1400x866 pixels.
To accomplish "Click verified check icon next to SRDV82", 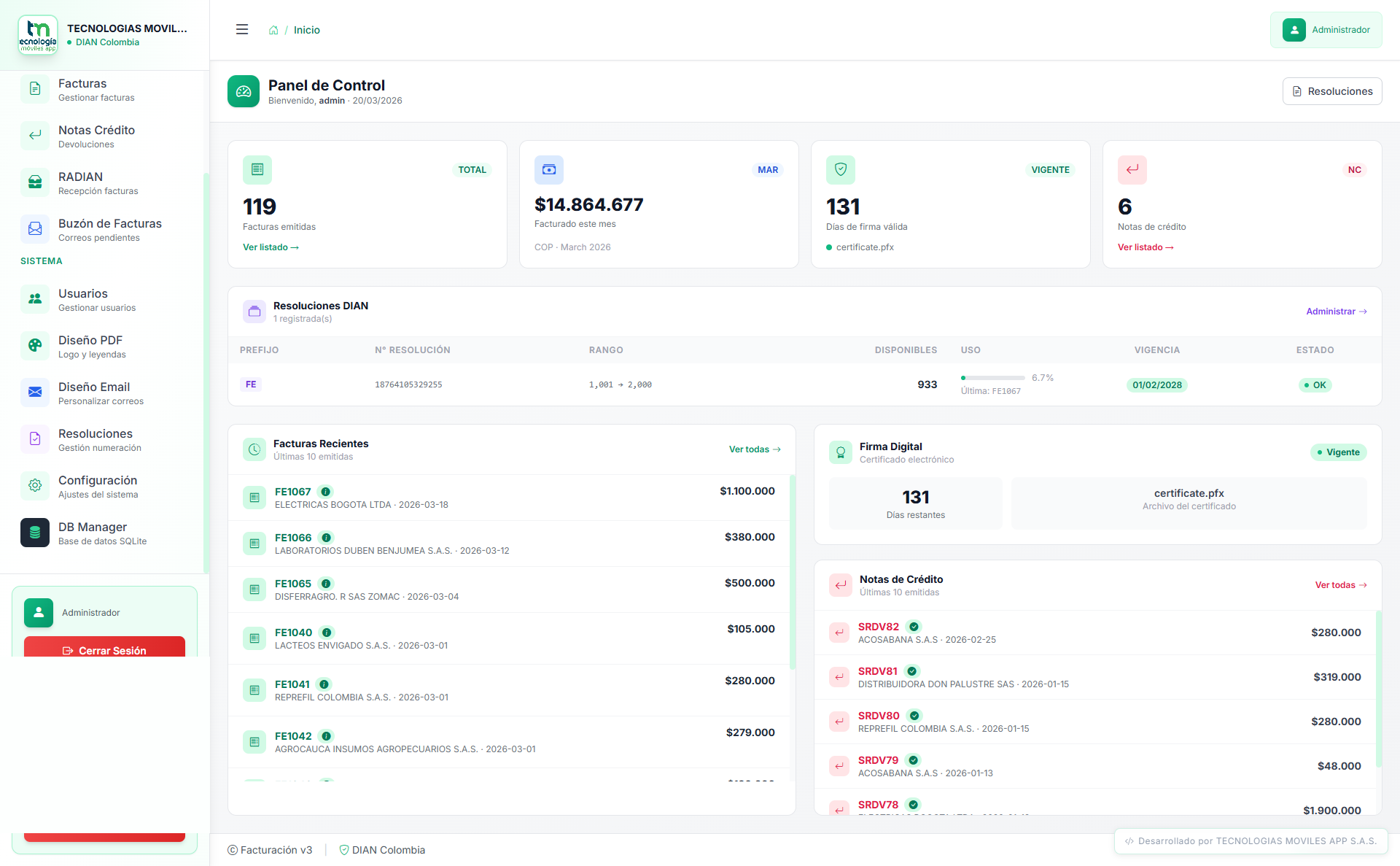I will point(914,627).
